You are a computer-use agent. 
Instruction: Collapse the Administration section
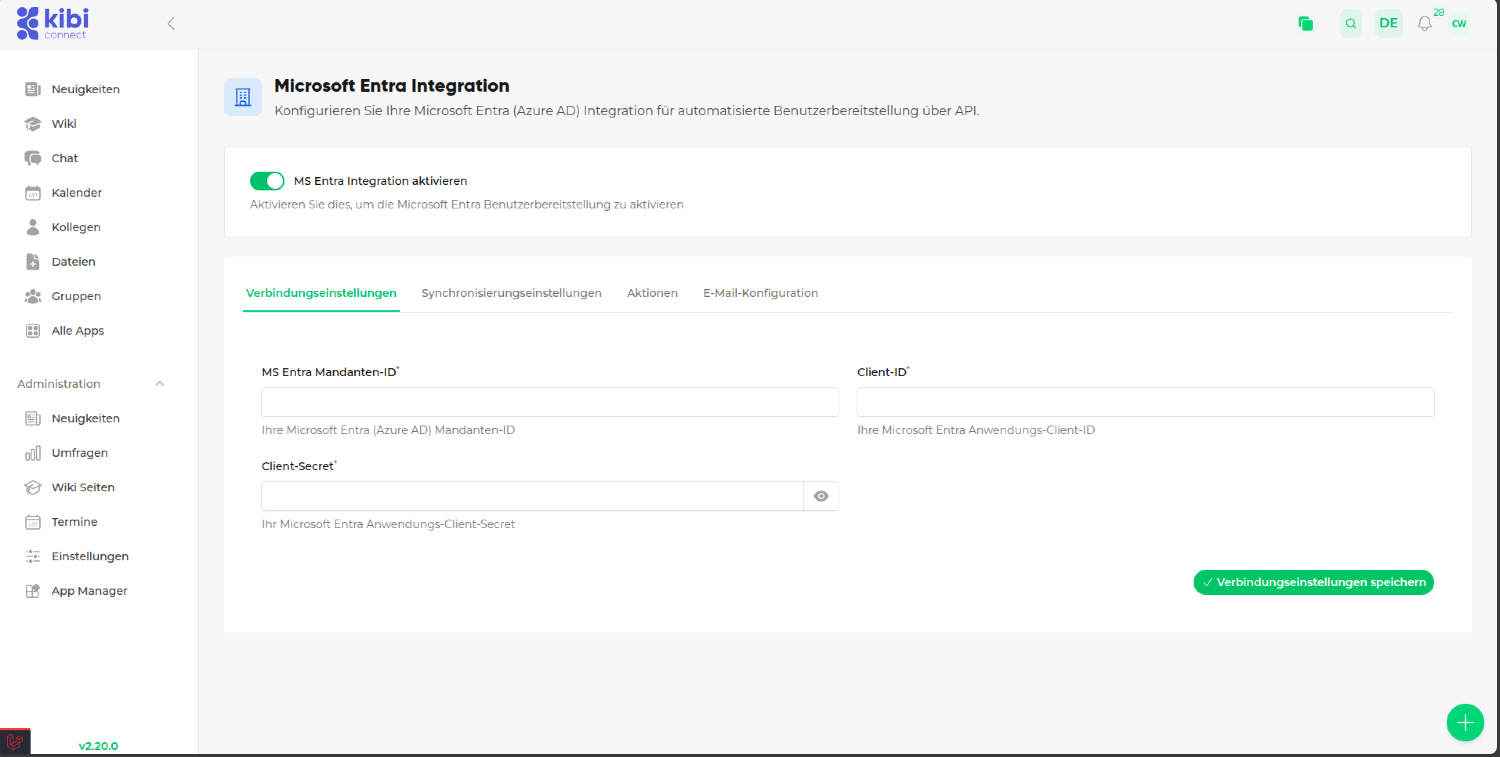pos(159,384)
